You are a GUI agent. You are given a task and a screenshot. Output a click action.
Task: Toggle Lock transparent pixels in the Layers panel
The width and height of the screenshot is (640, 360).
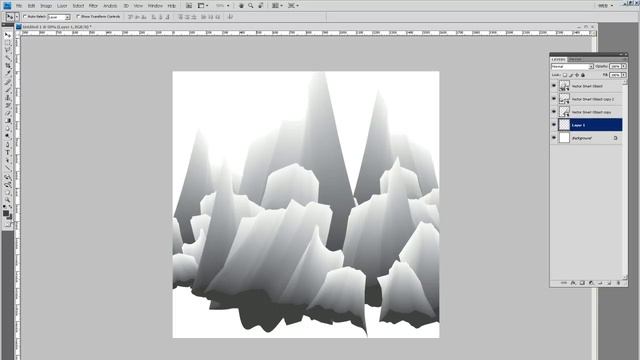point(565,75)
